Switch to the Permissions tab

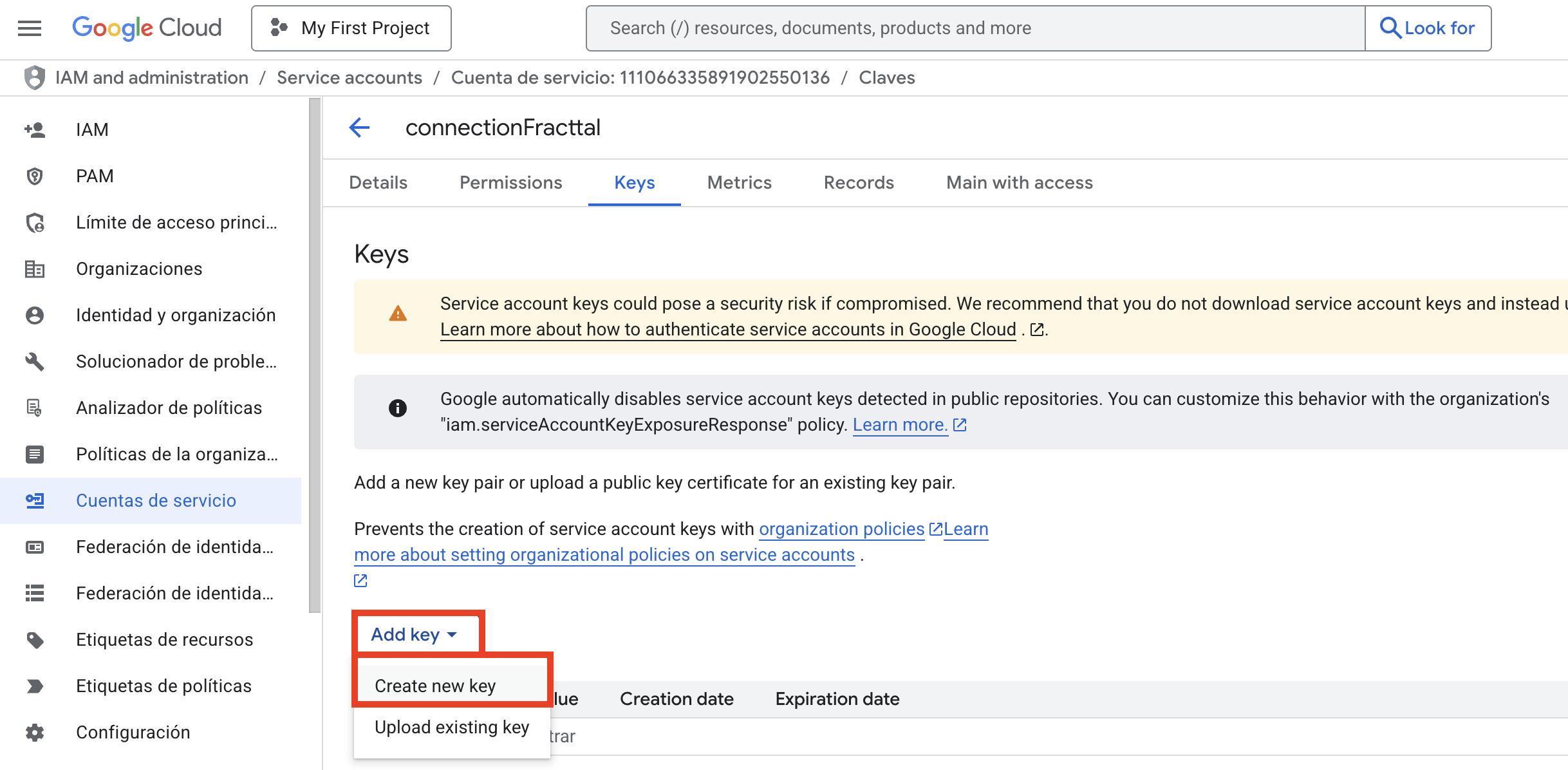click(510, 182)
